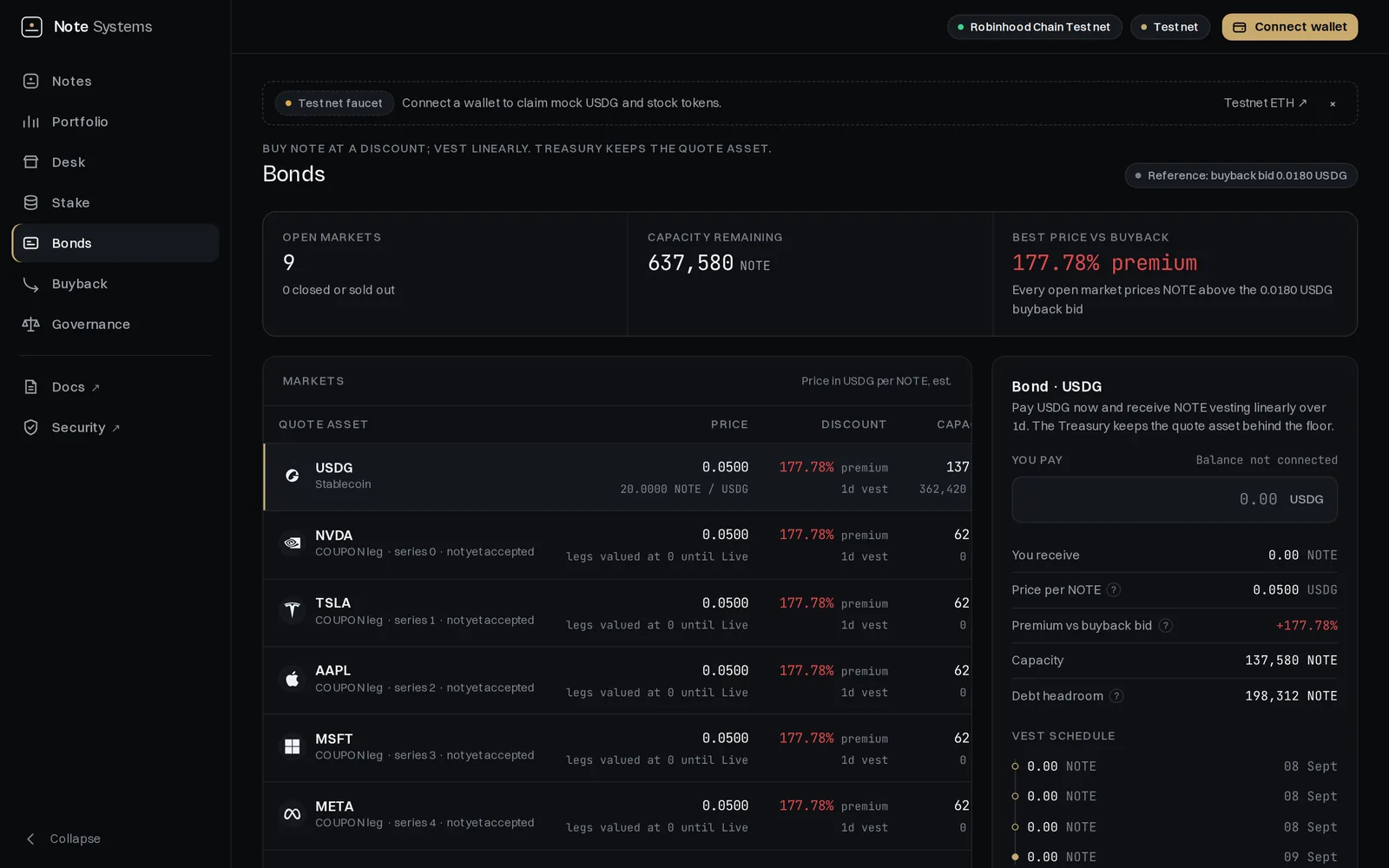Click the Security shield icon
Viewport: 1389px width, 868px height.
pyautogui.click(x=31, y=427)
